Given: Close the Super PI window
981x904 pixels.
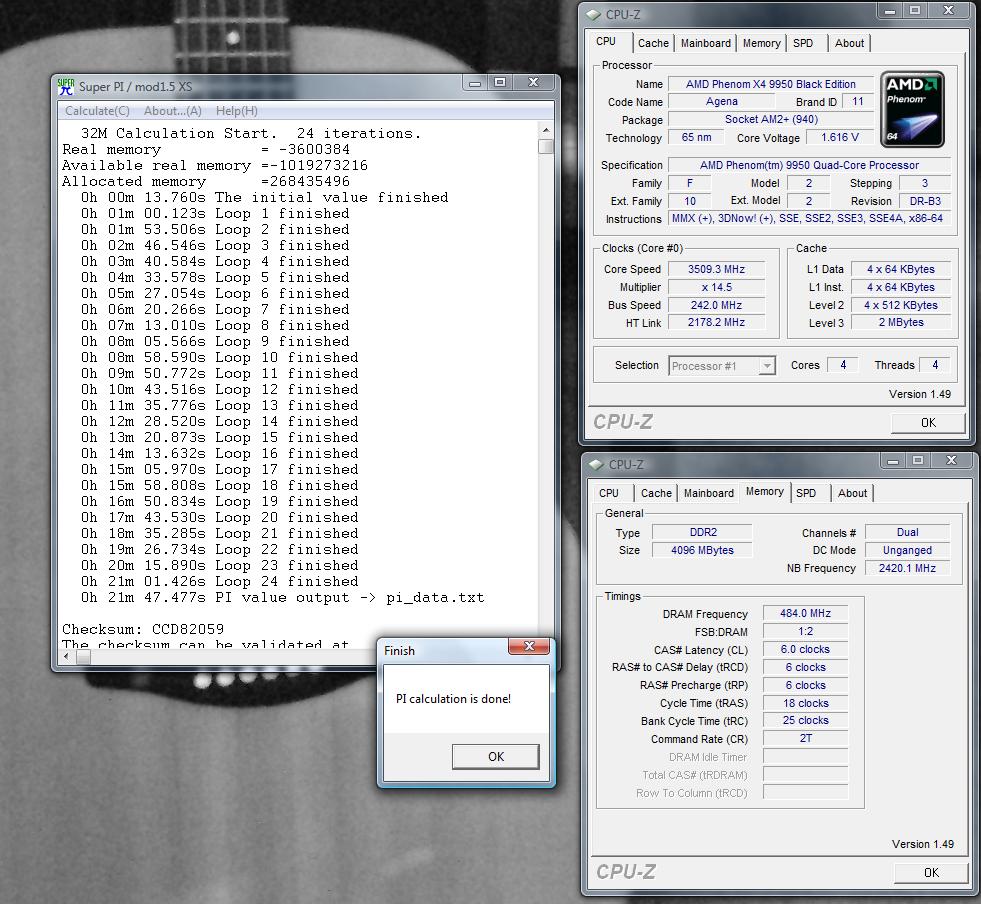Looking at the screenshot, I should (x=533, y=83).
